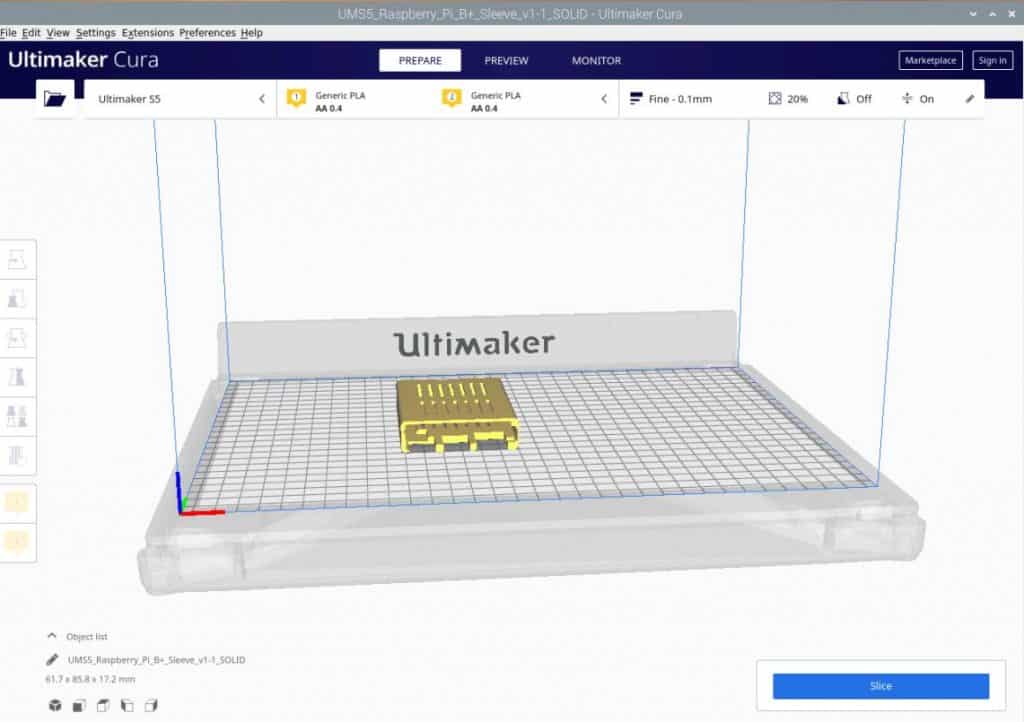
Task: Expand the Ultimaker S5 printer selector
Action: [x=180, y=99]
